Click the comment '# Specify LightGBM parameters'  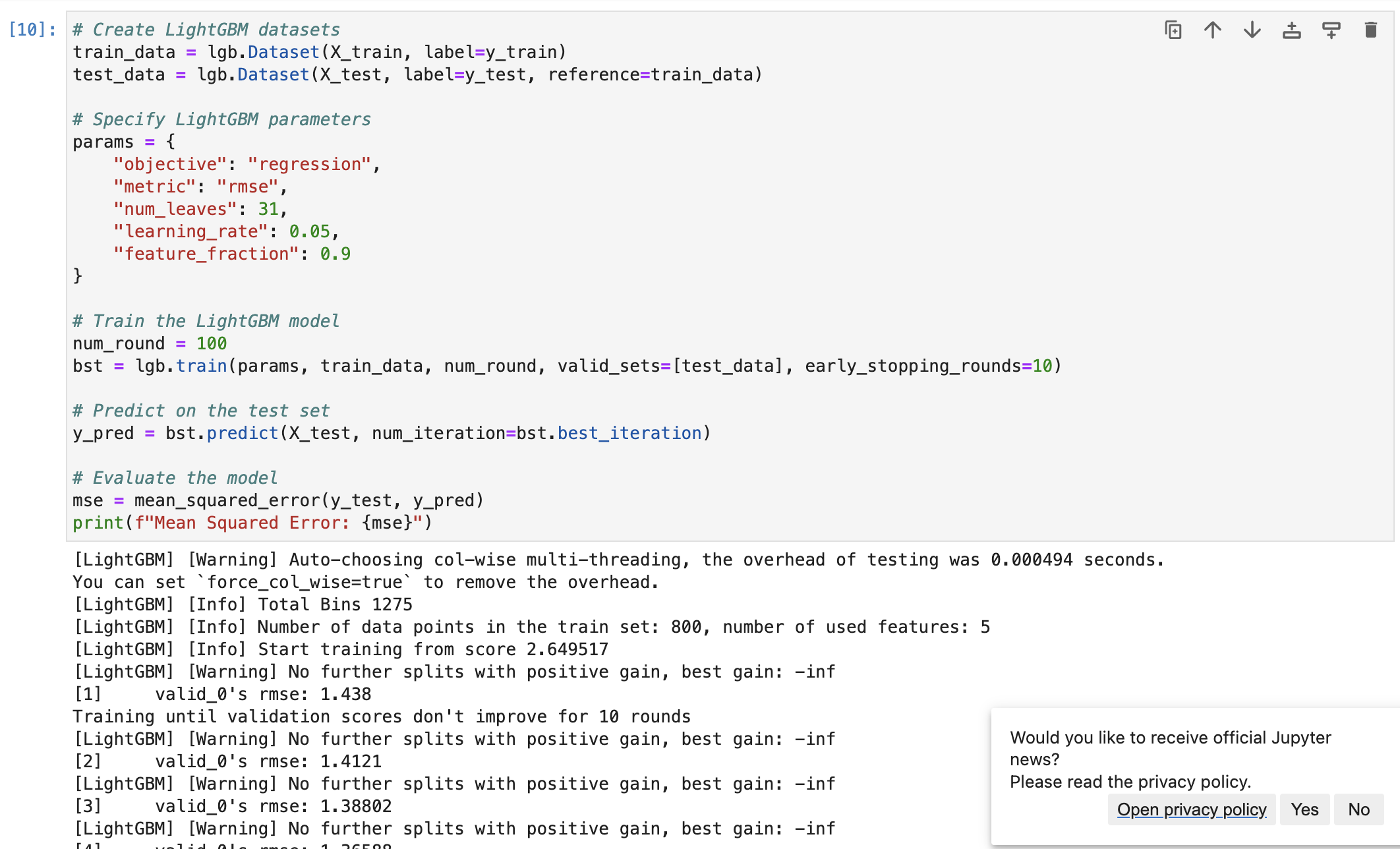coord(222,119)
